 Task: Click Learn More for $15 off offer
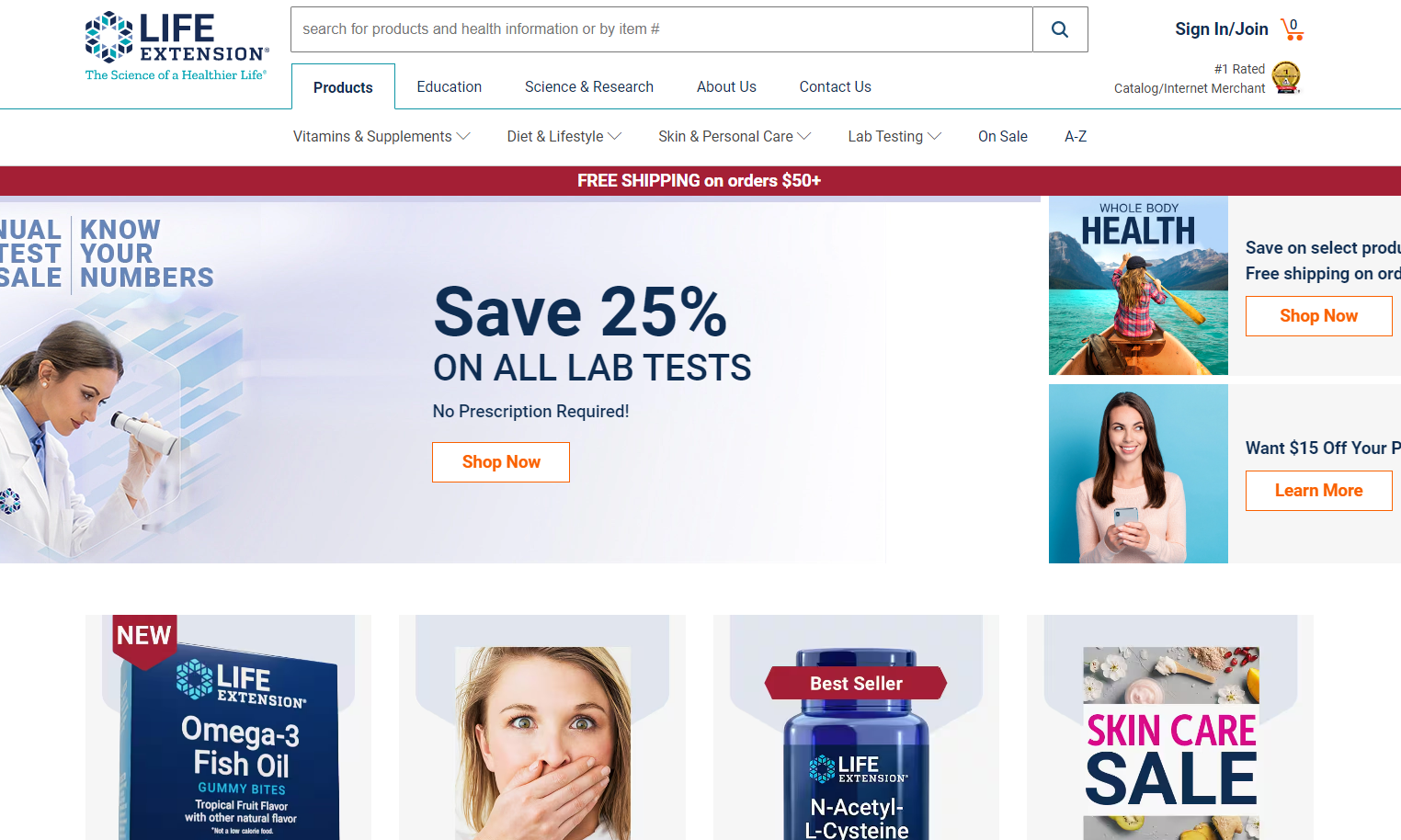pos(1318,491)
